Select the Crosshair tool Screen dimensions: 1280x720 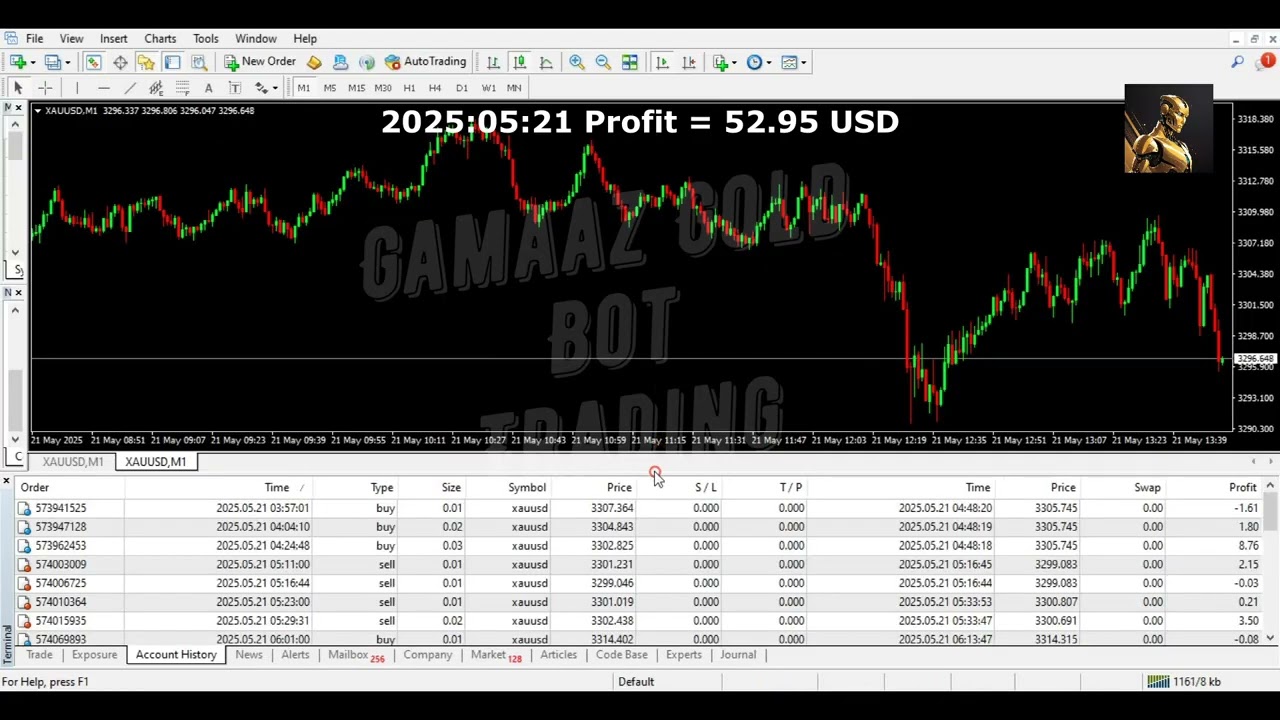coord(45,88)
